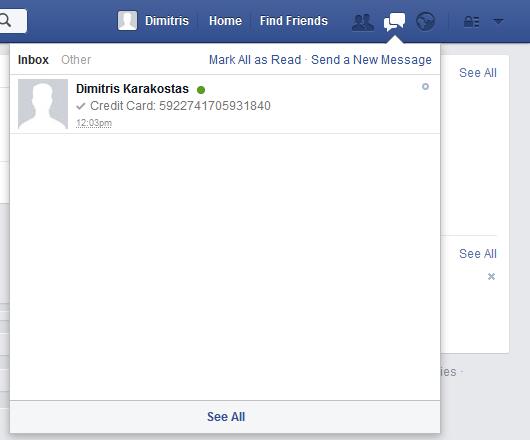This screenshot has height=440, width=530.
Task: Switch to the Inbox tab
Action: click(x=33, y=60)
